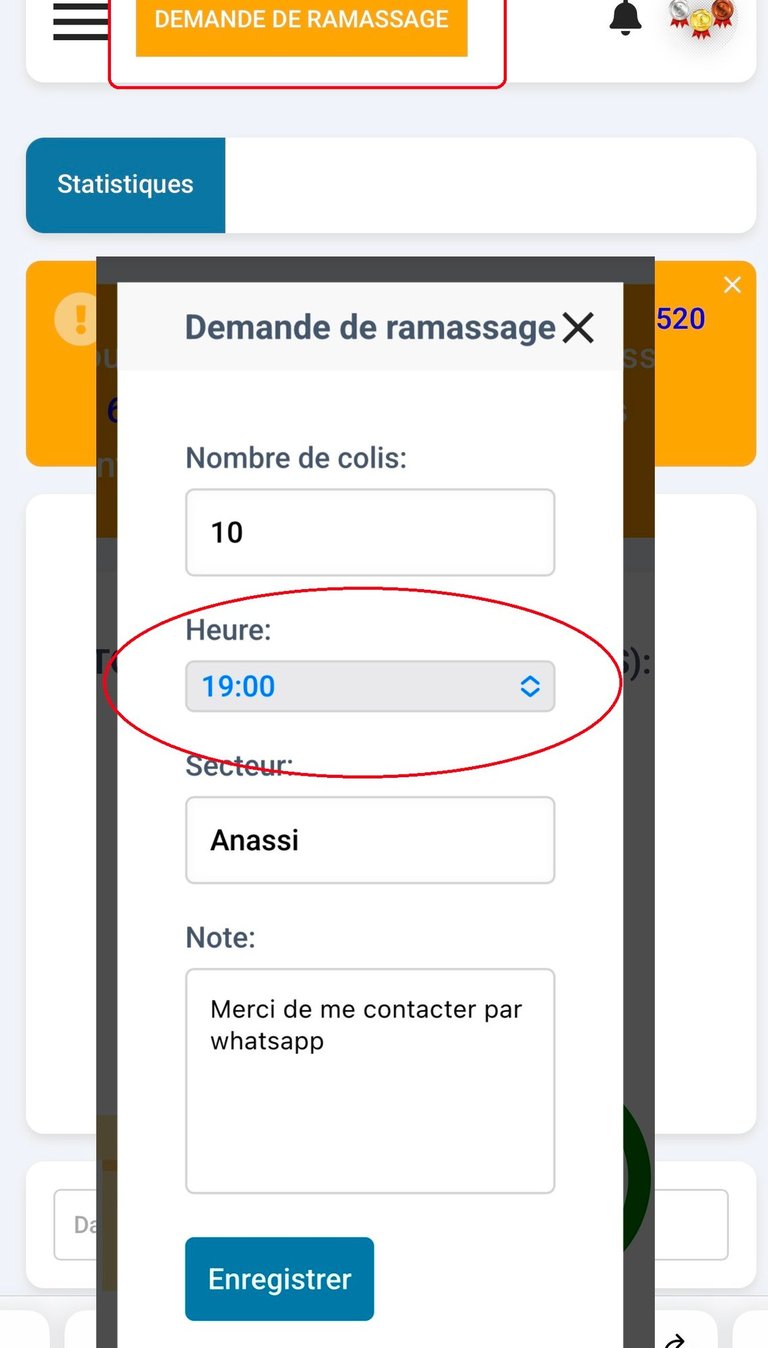Click the up-down chevrons in Heure field

(x=530, y=686)
